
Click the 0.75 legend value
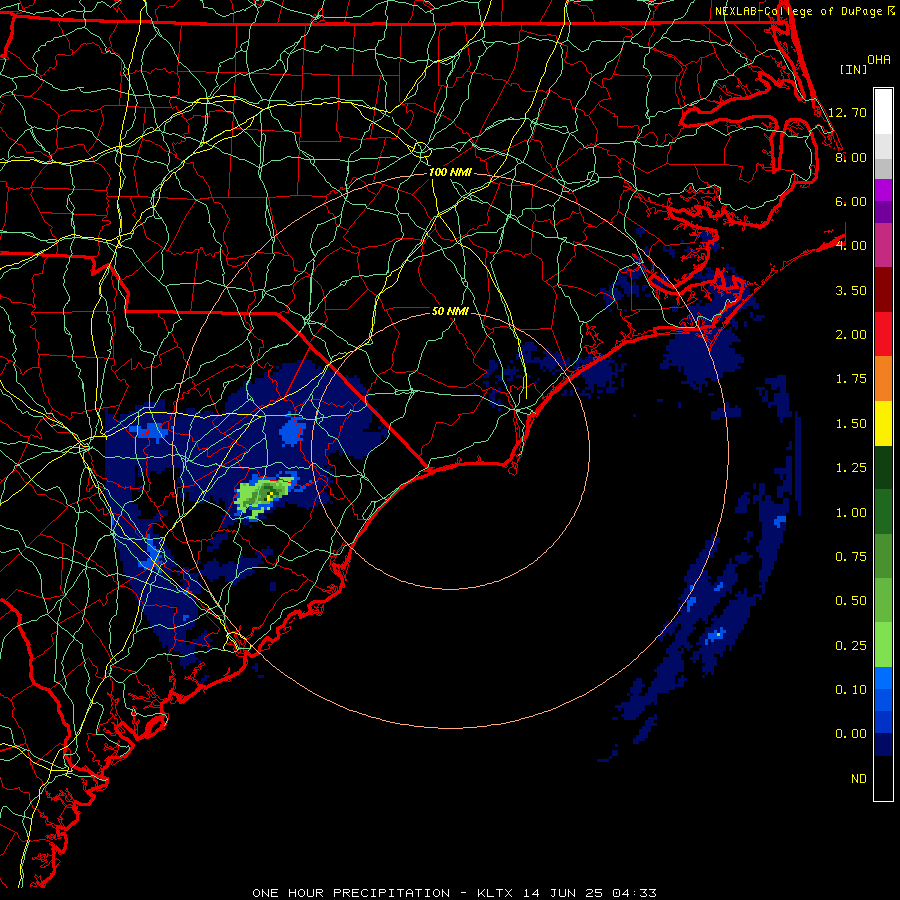pyautogui.click(x=851, y=557)
